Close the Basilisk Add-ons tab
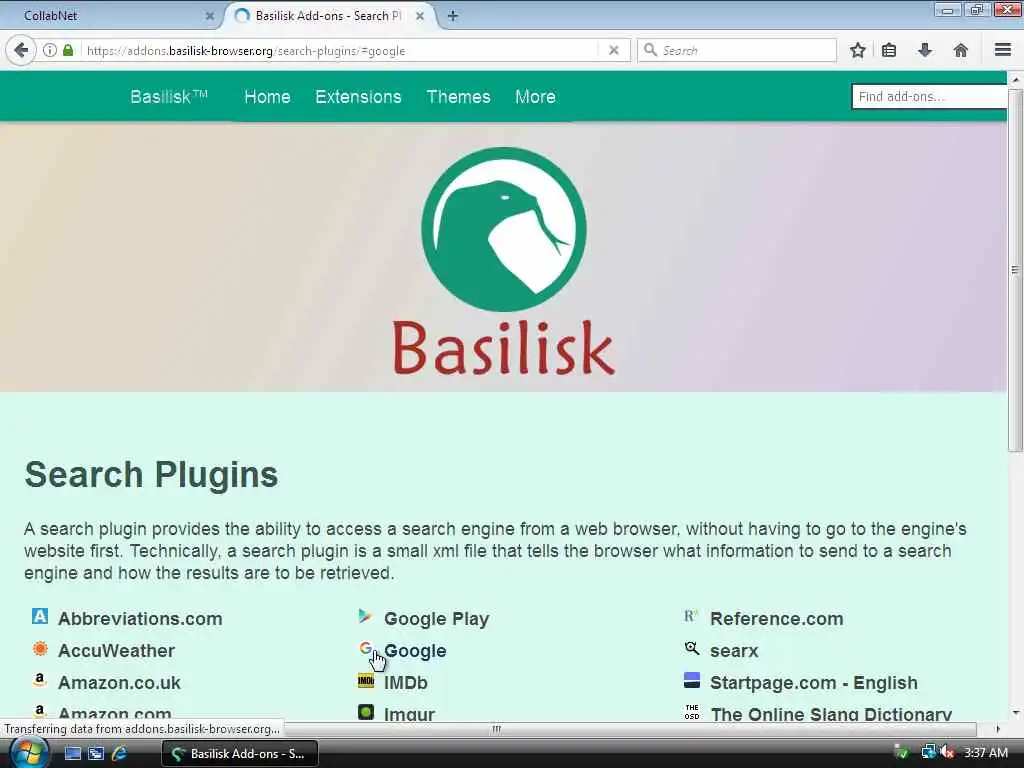This screenshot has width=1024, height=768. click(x=420, y=16)
